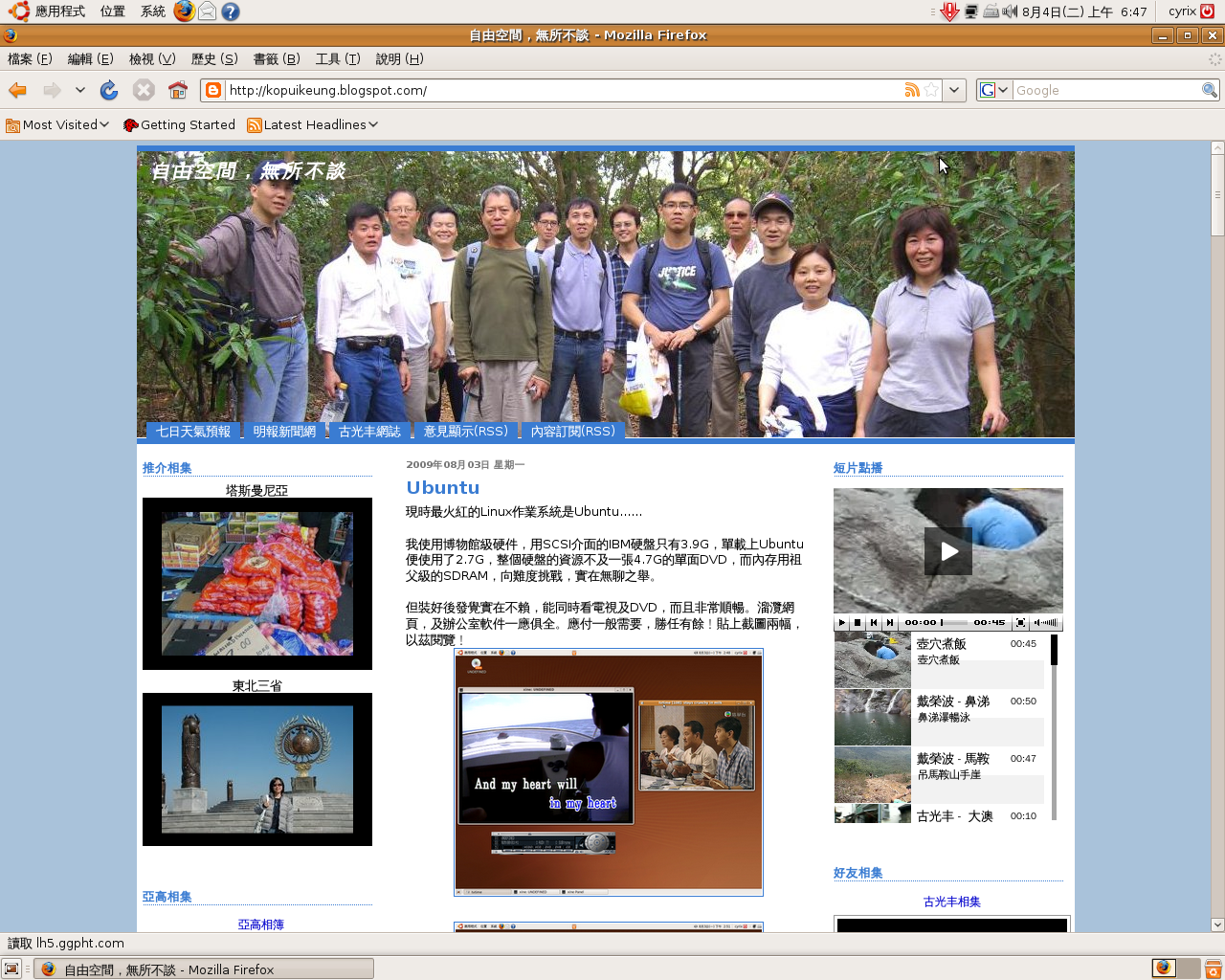Play the video in the small player bar
This screenshot has width=1225, height=980.
[x=842, y=622]
